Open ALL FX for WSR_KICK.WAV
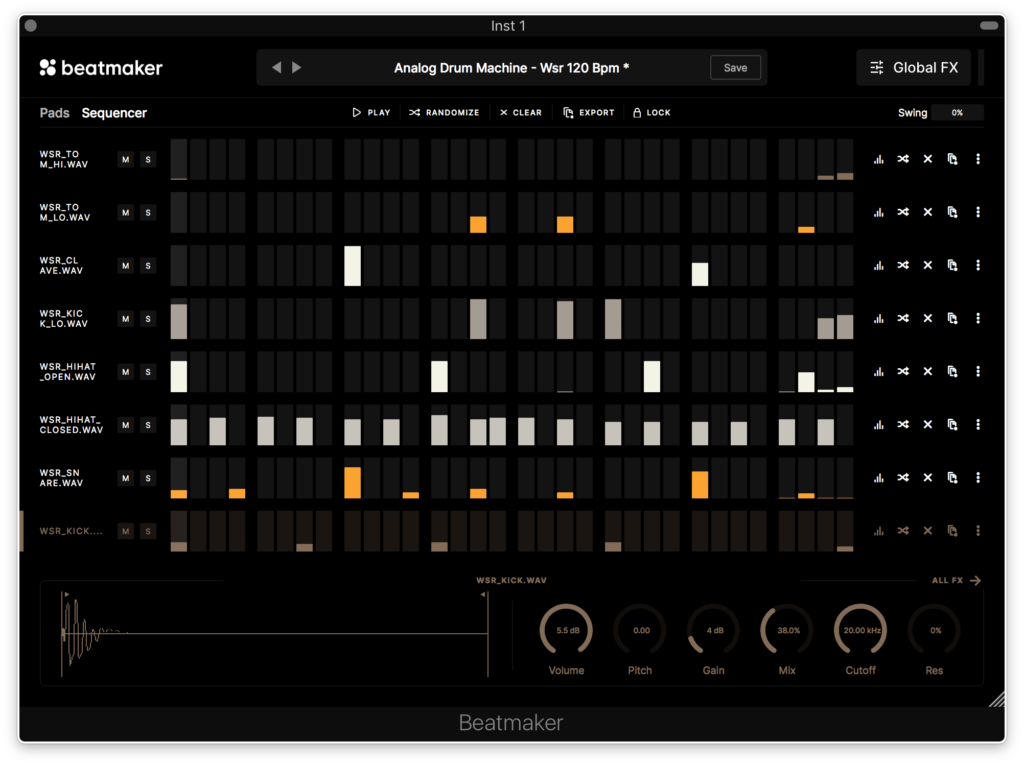1024x765 pixels. 956,580
